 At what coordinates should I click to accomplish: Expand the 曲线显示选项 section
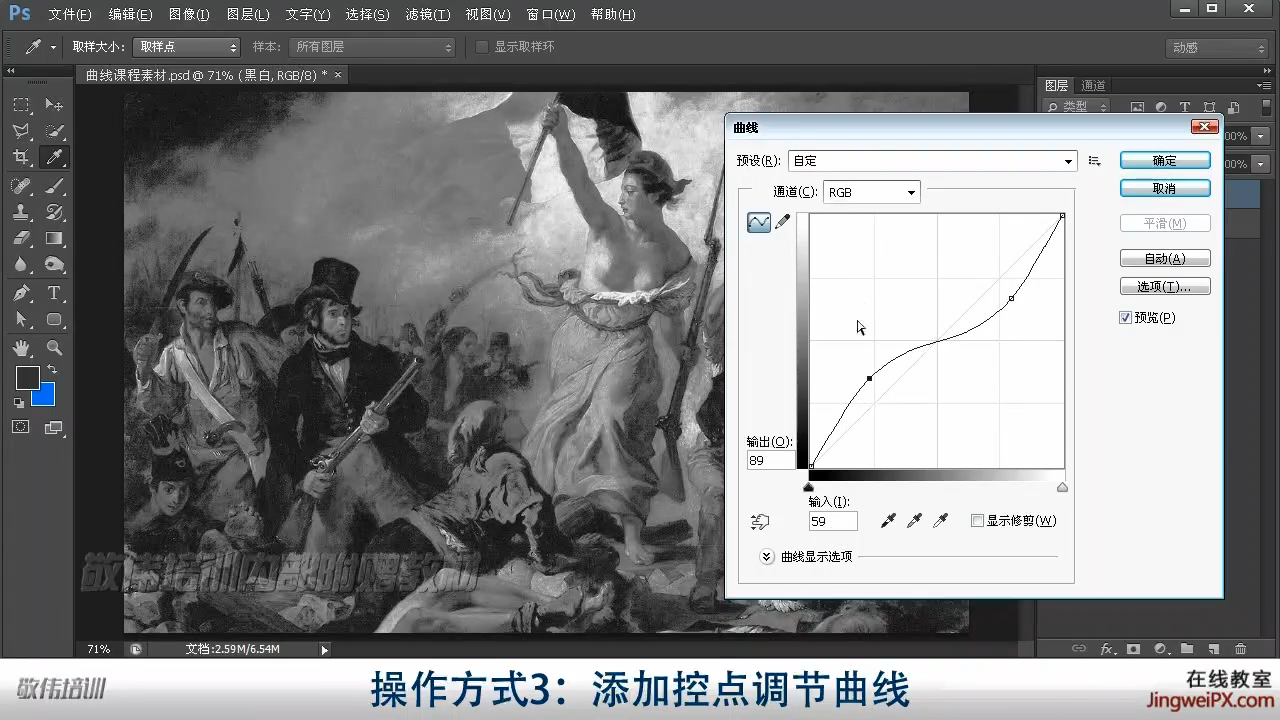point(767,557)
